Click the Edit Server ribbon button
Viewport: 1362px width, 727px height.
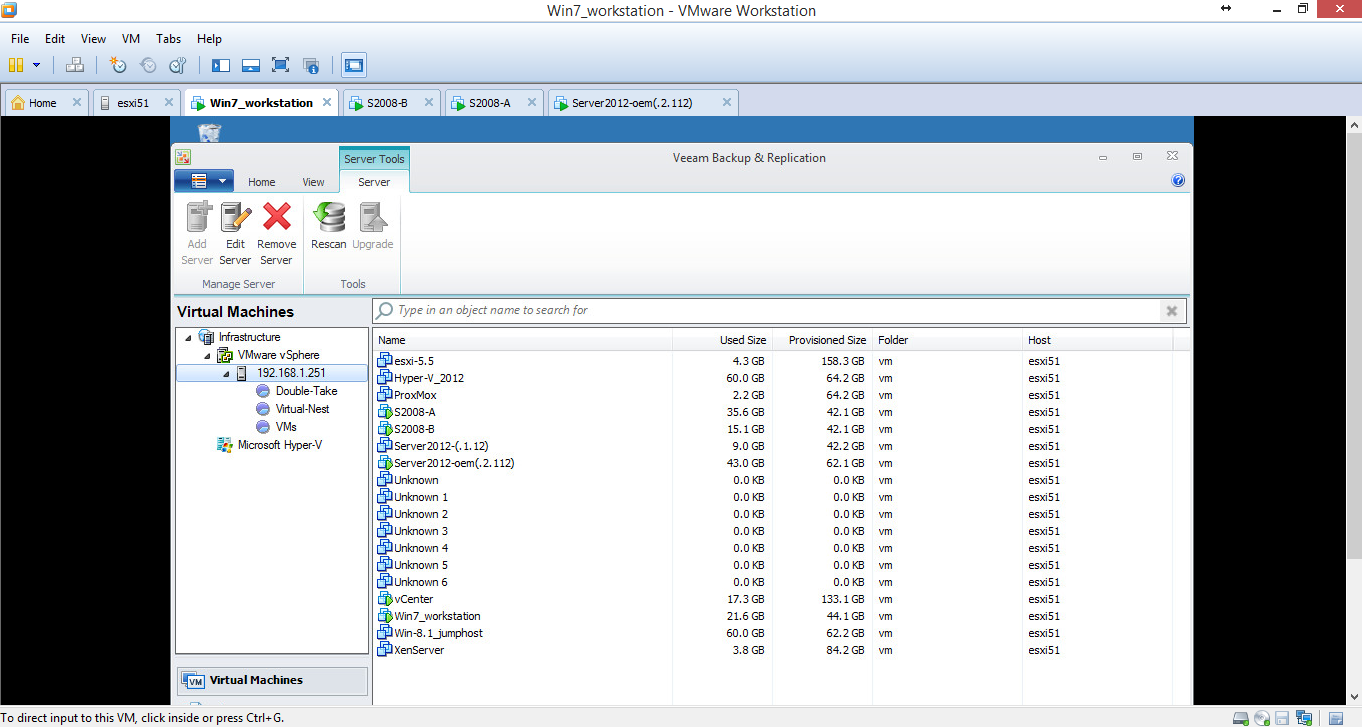pos(236,233)
